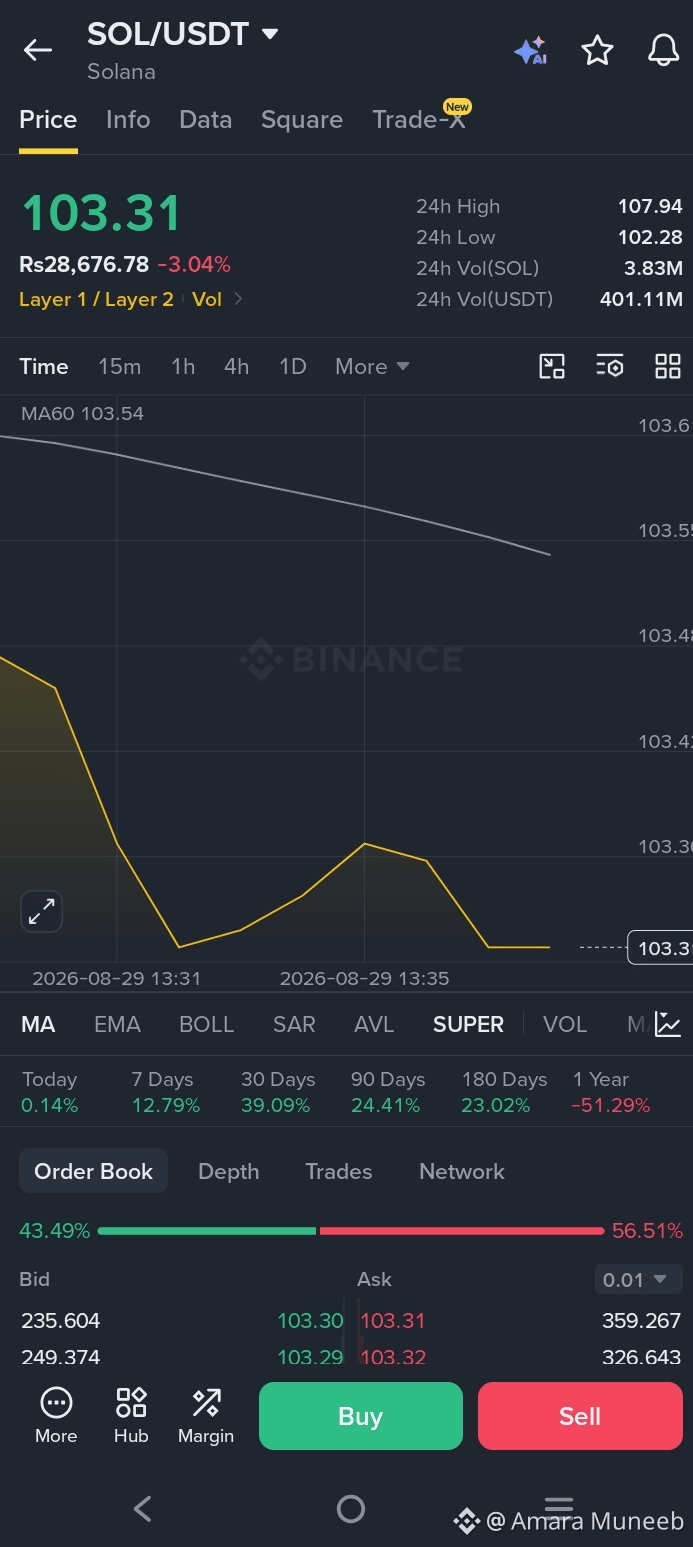
Task: Open price alert bell icon
Action: [663, 50]
